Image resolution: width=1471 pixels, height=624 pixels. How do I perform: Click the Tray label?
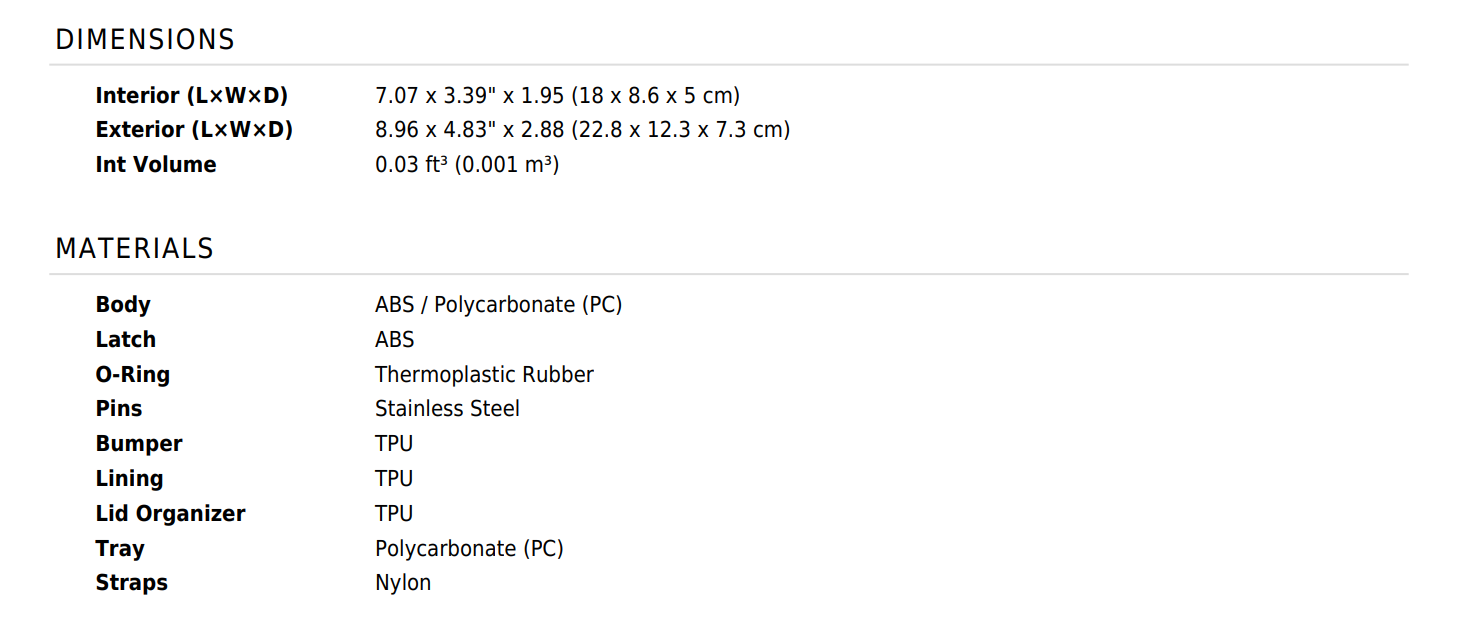120,549
